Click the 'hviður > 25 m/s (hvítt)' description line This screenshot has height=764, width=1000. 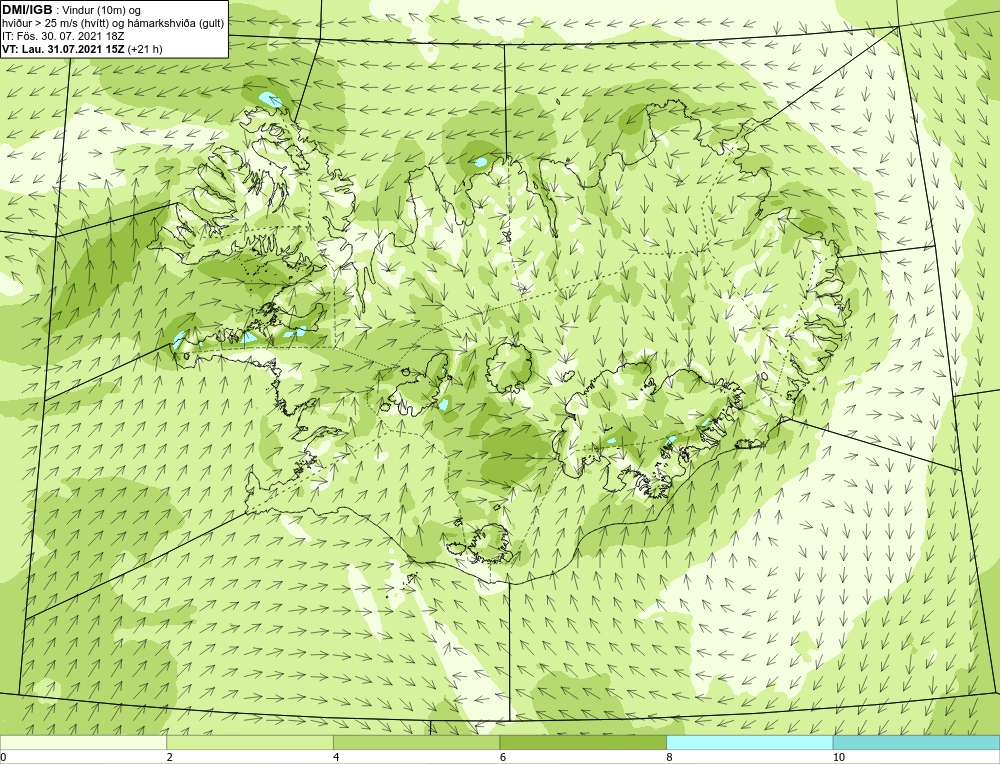click(112, 24)
